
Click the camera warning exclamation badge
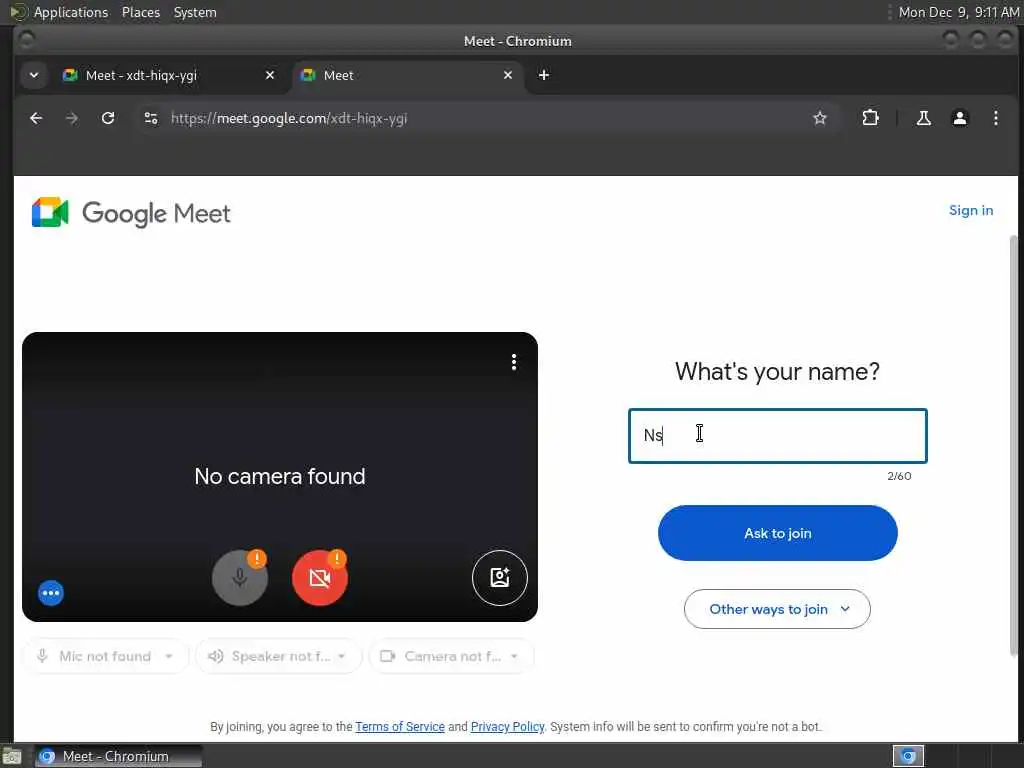(x=337, y=559)
